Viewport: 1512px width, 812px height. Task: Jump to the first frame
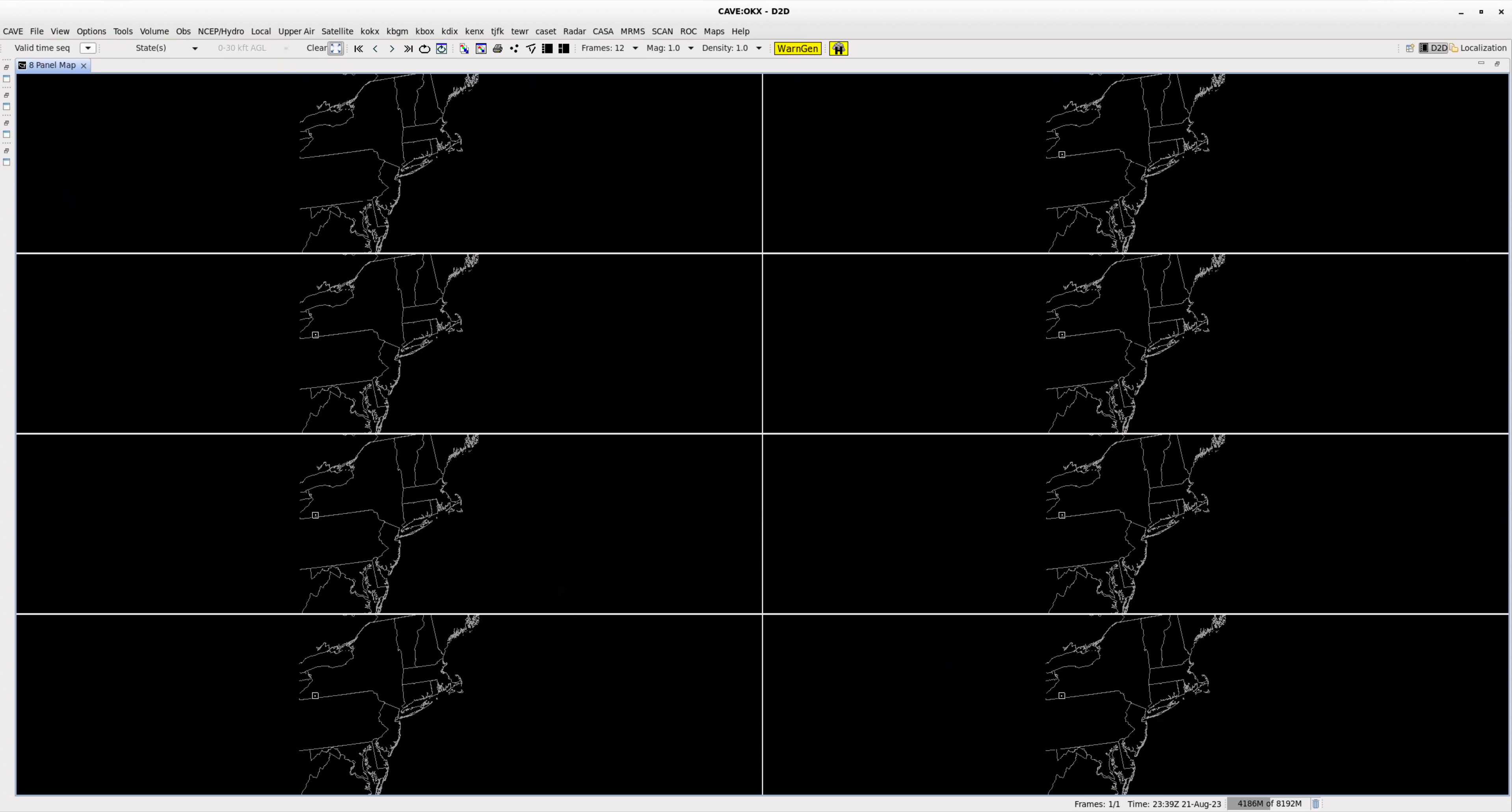[x=359, y=49]
